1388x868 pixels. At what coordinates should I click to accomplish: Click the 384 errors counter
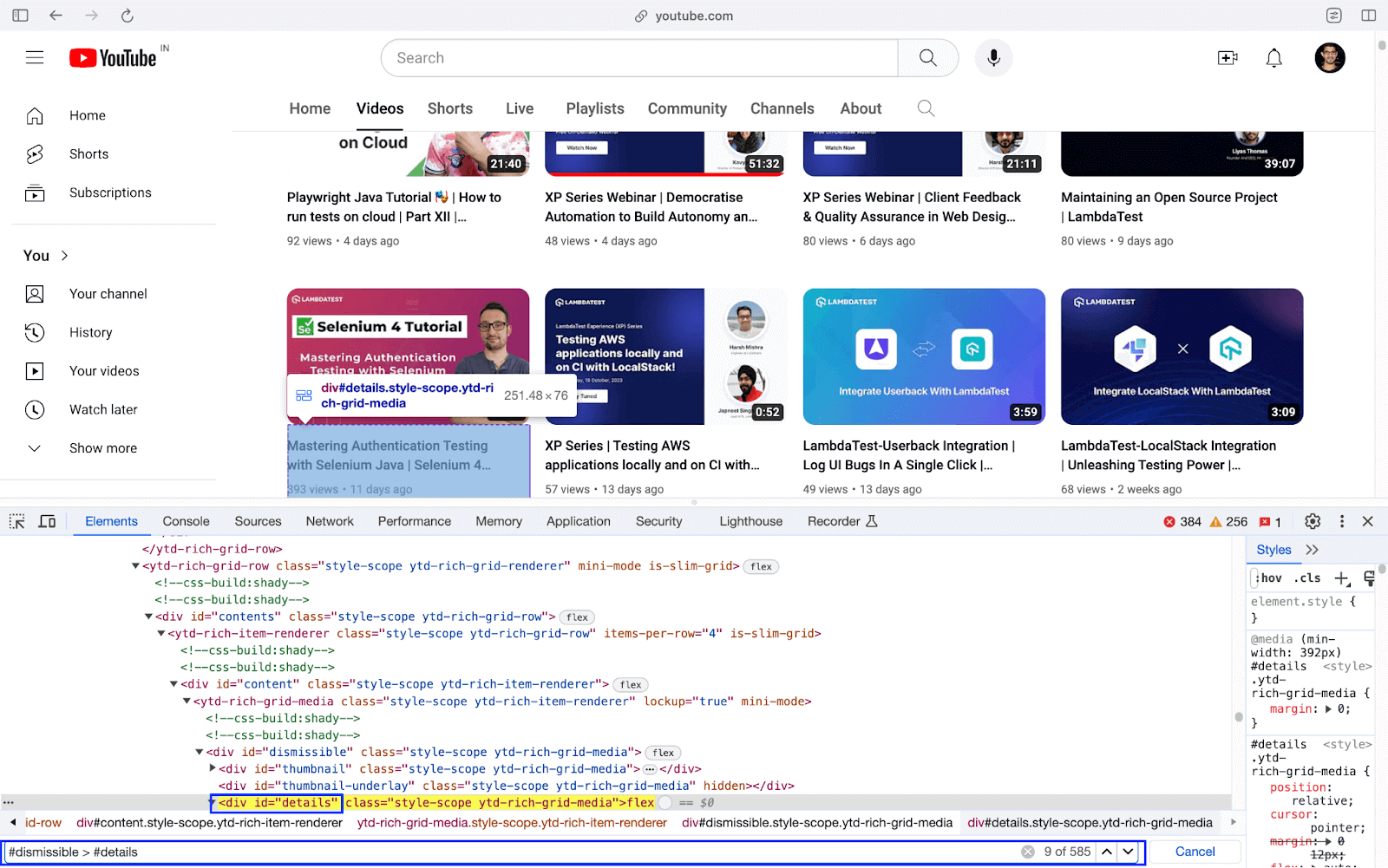tap(1182, 521)
